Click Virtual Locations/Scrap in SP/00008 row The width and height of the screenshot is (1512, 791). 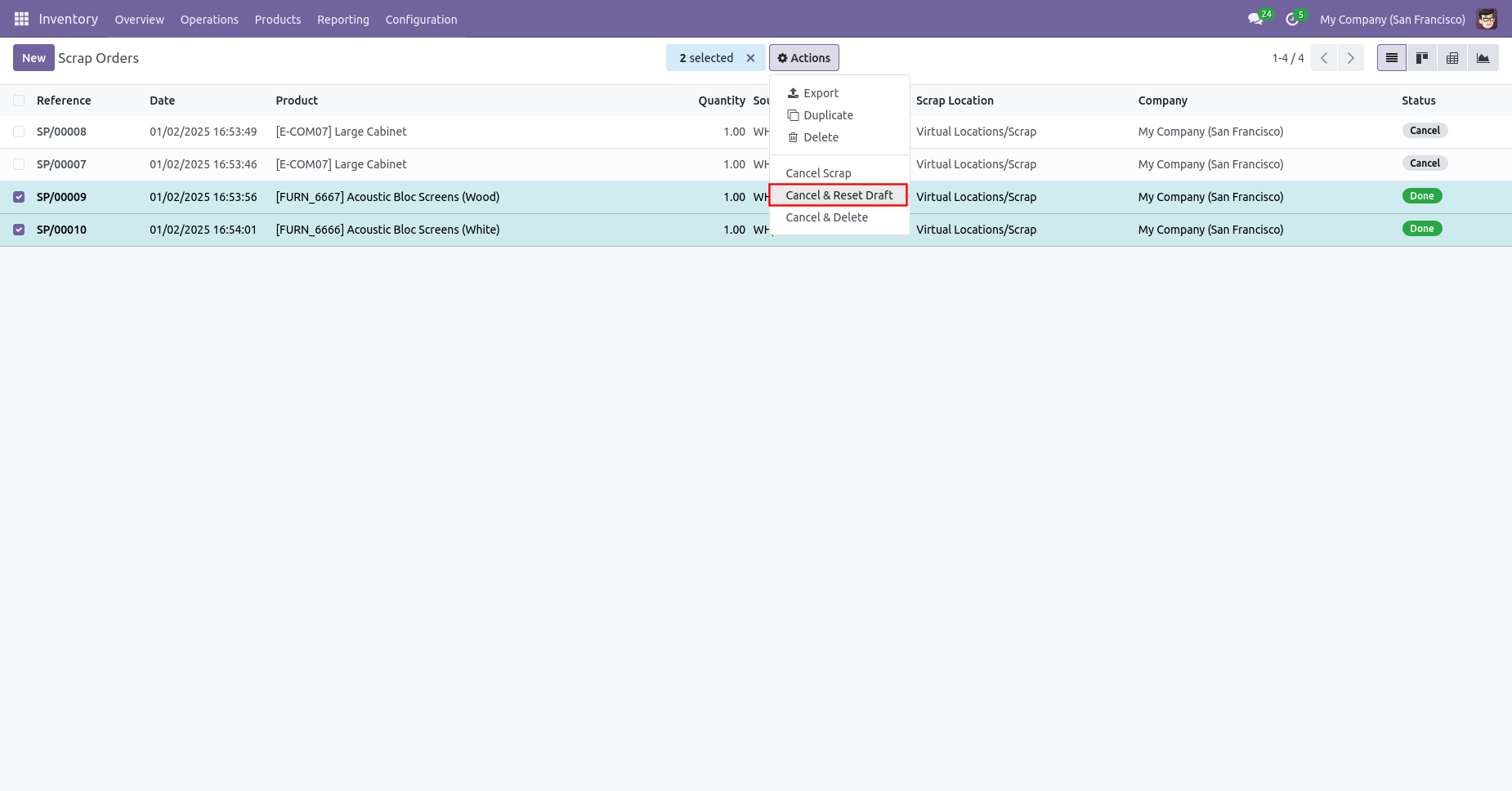[976, 132]
